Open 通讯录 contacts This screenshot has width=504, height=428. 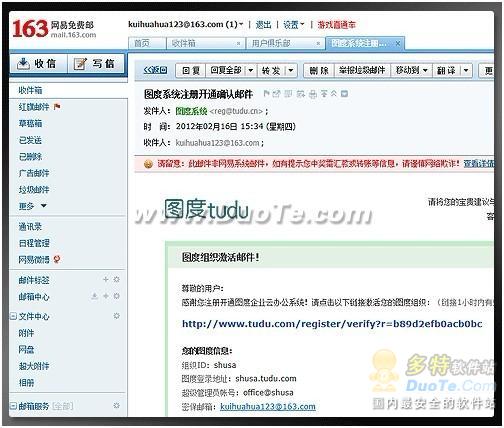click(30, 227)
